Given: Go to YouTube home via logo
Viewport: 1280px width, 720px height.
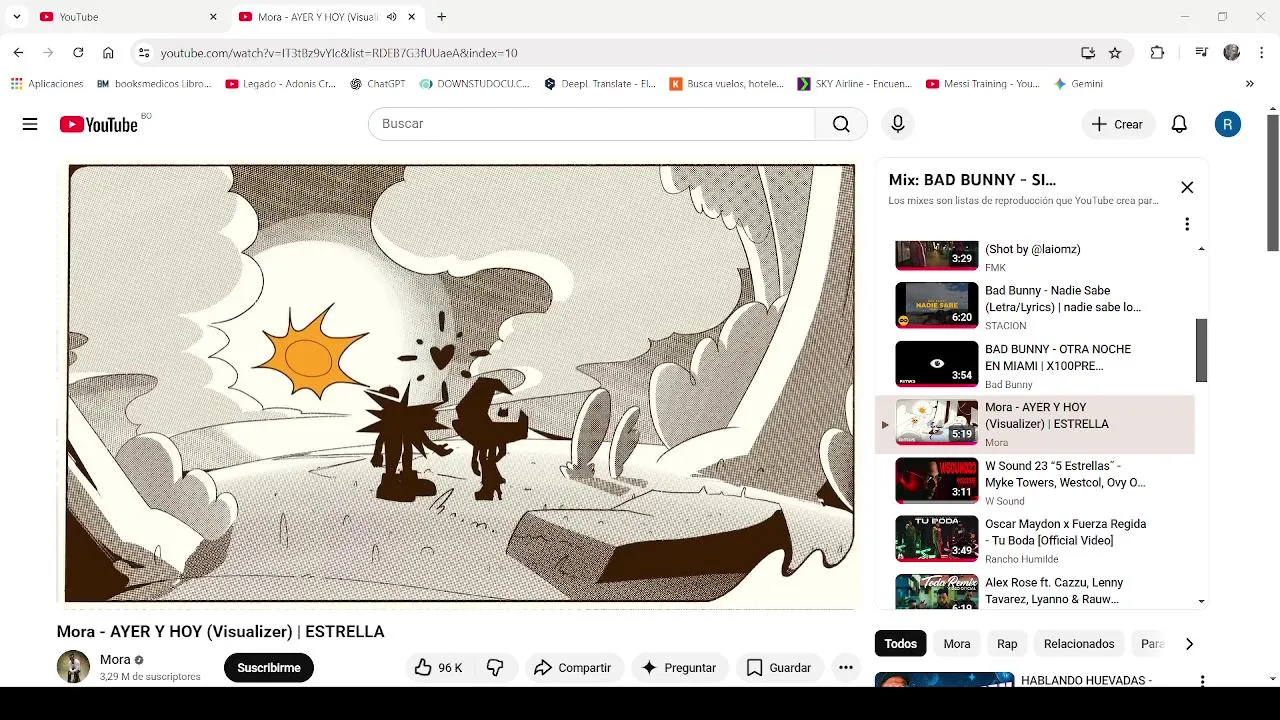Looking at the screenshot, I should click(x=98, y=124).
